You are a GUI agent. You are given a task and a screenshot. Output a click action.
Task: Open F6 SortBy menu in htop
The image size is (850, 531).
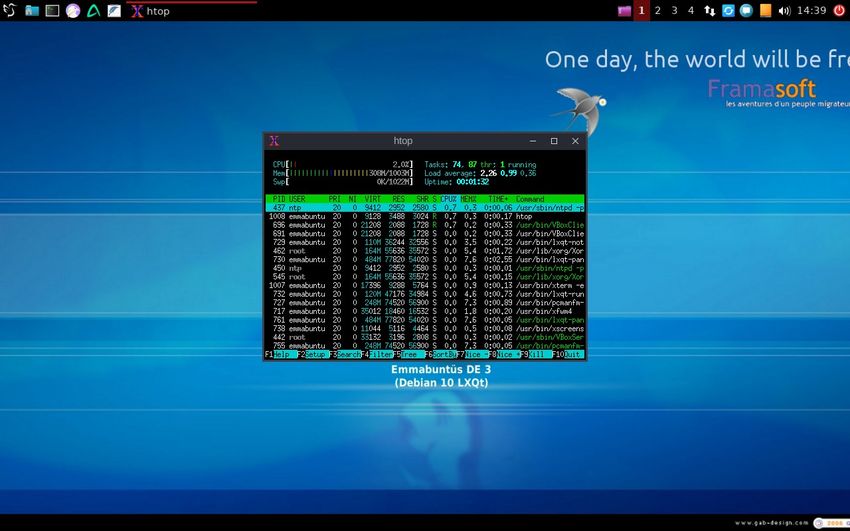coord(441,354)
